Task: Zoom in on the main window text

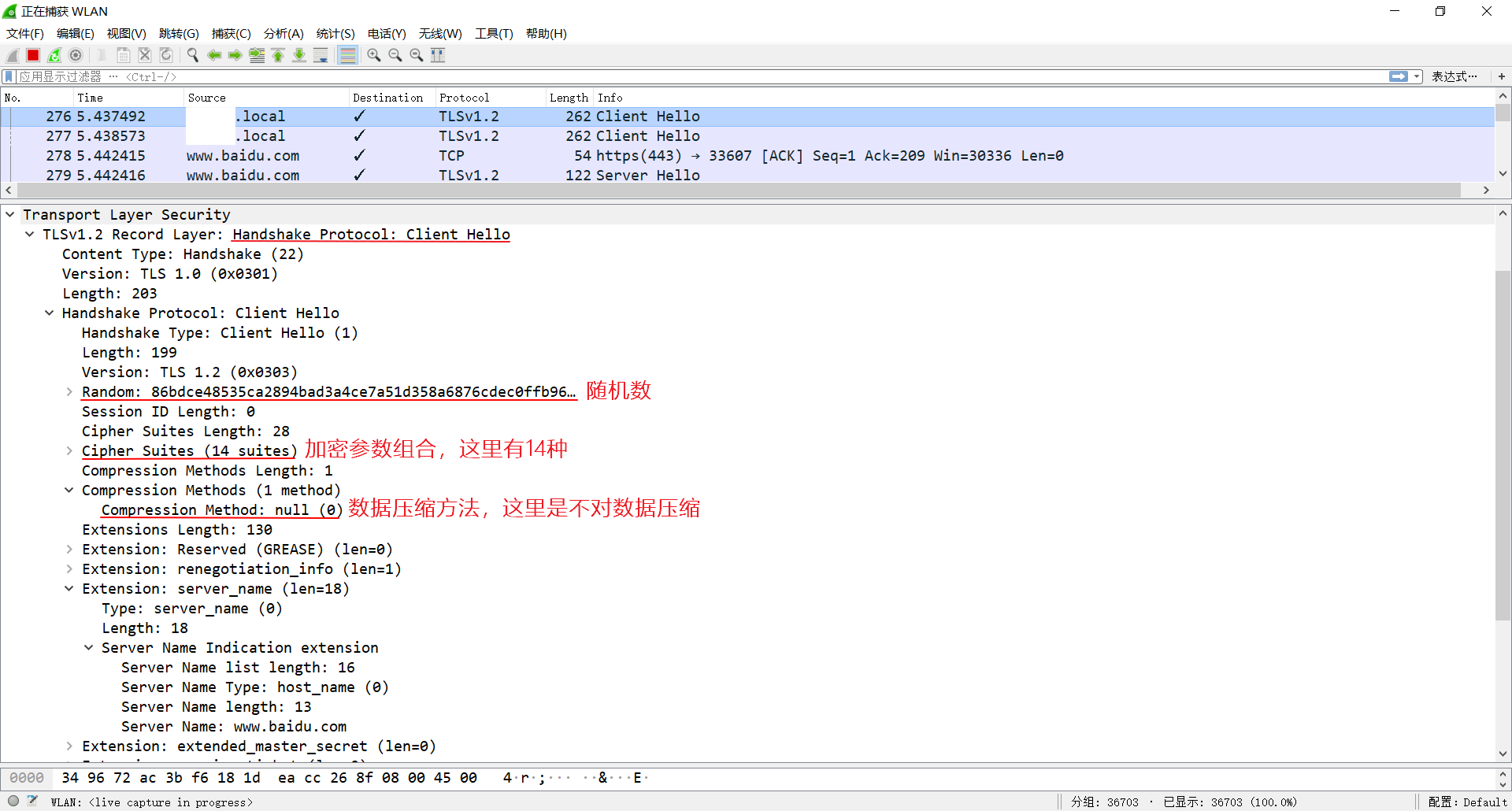Action: tap(374, 55)
